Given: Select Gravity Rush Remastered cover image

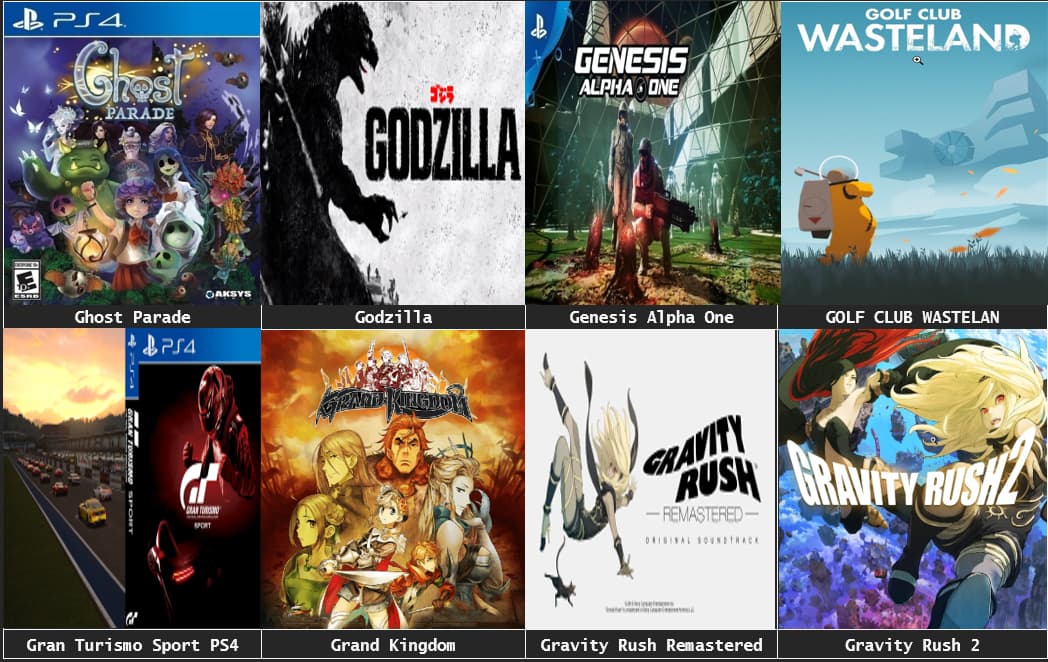Looking at the screenshot, I should 651,478.
